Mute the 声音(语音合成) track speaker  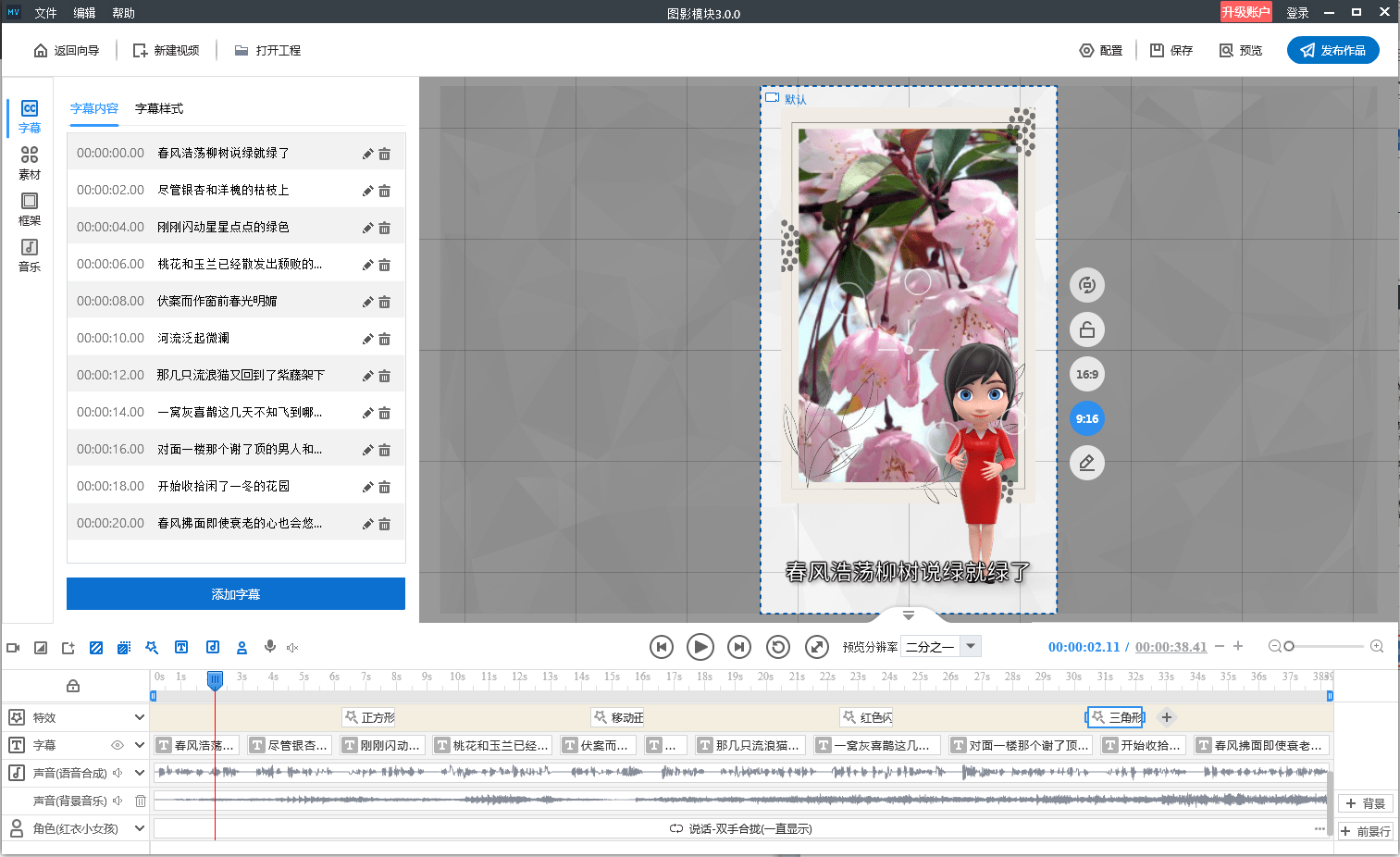coord(118,773)
